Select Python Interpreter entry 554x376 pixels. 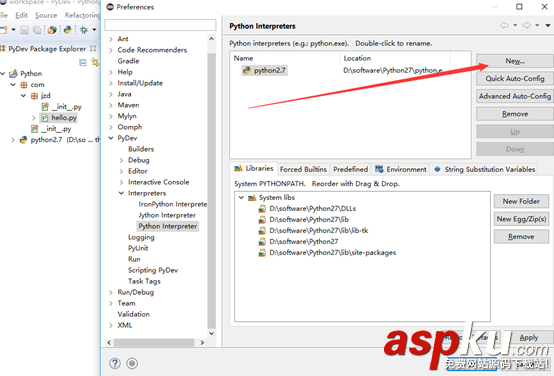167,226
